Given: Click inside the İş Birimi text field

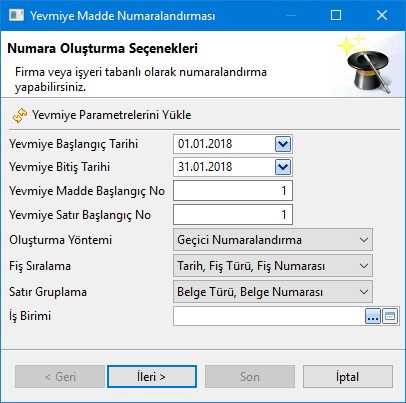Looking at the screenshot, I should point(269,316).
